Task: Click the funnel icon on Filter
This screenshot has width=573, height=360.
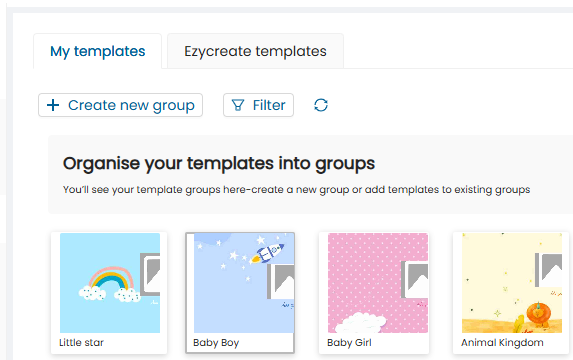Action: click(x=238, y=105)
